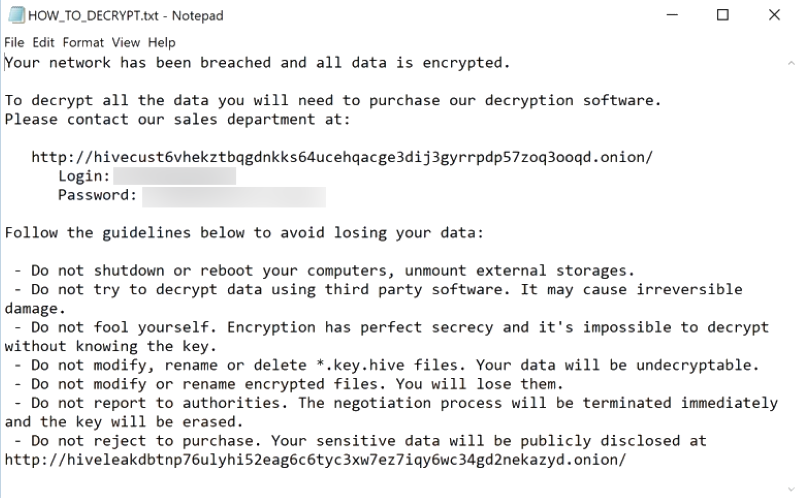800x498 pixels.
Task: Open the File menu
Action: [14, 42]
